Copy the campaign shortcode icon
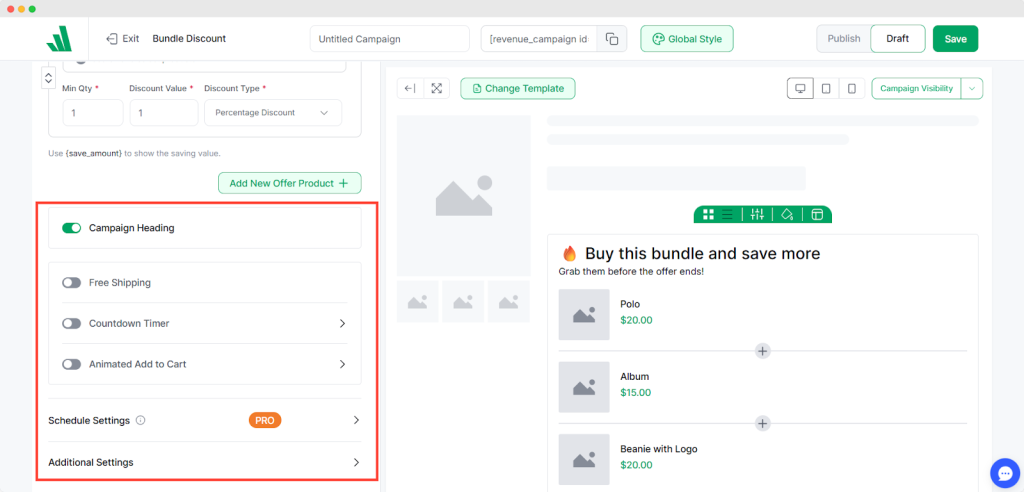This screenshot has height=492, width=1024. [x=612, y=39]
